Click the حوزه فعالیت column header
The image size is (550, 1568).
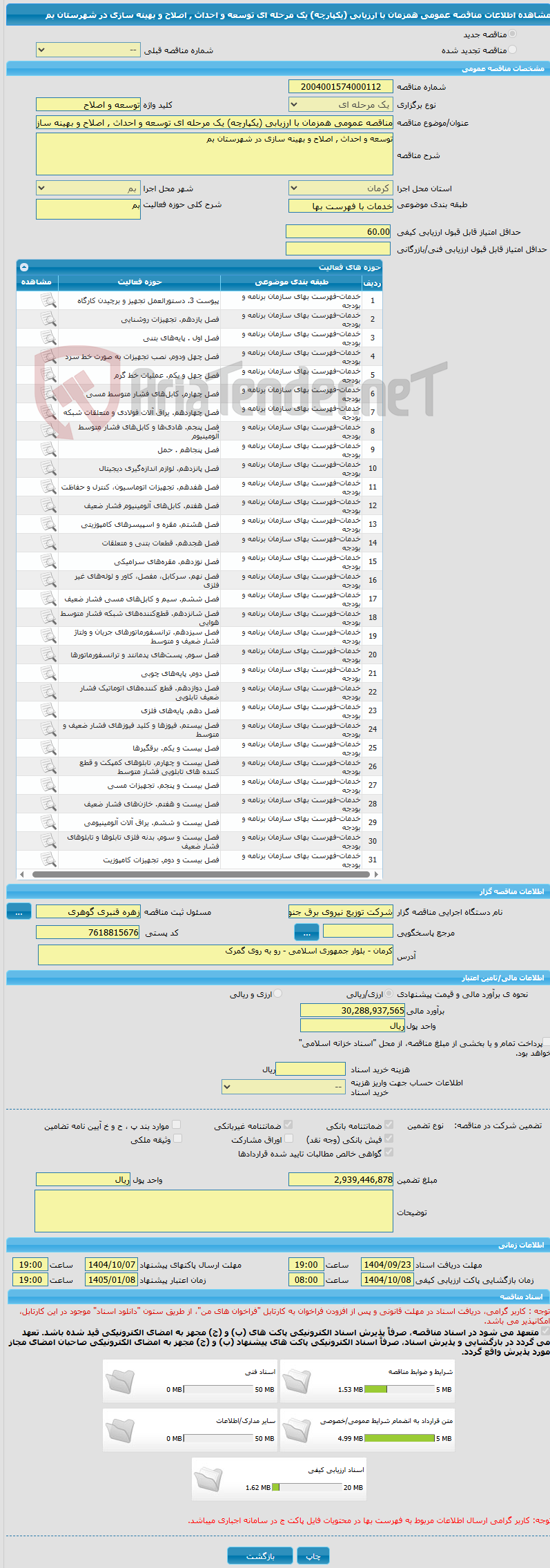(139, 282)
